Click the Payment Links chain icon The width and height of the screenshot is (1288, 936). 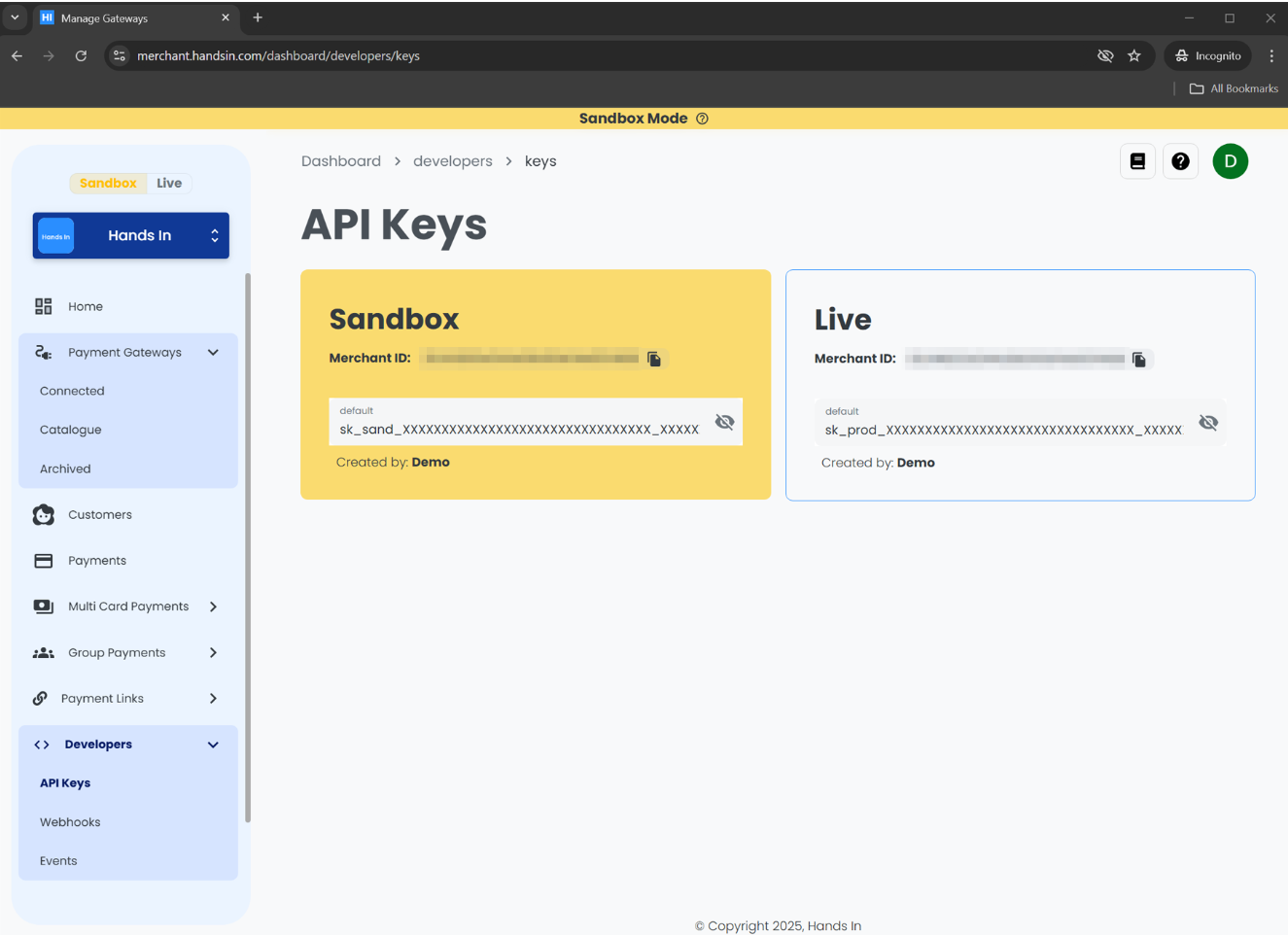point(40,698)
